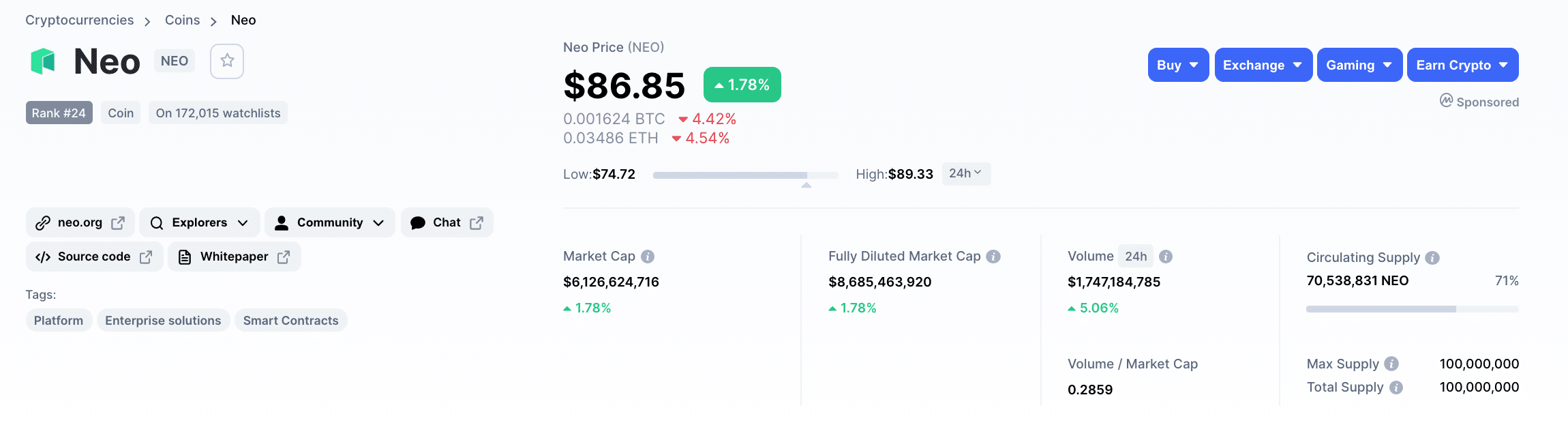Click the NEO ticker symbol badge

pos(175,61)
